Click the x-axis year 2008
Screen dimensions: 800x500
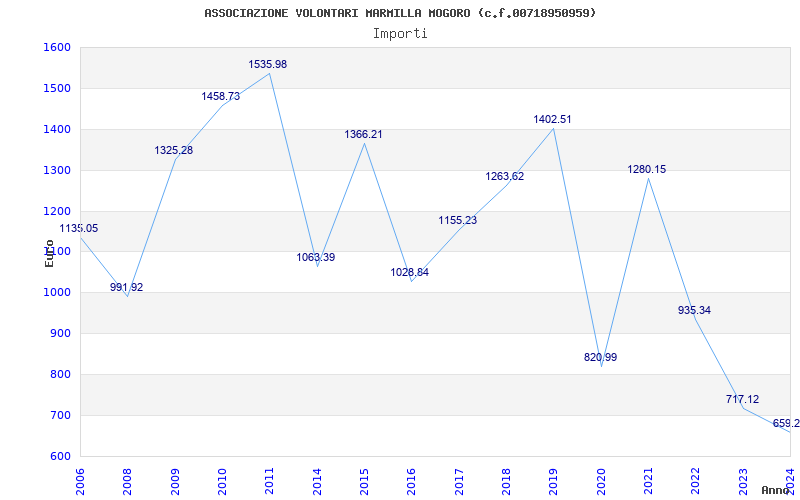(x=128, y=482)
